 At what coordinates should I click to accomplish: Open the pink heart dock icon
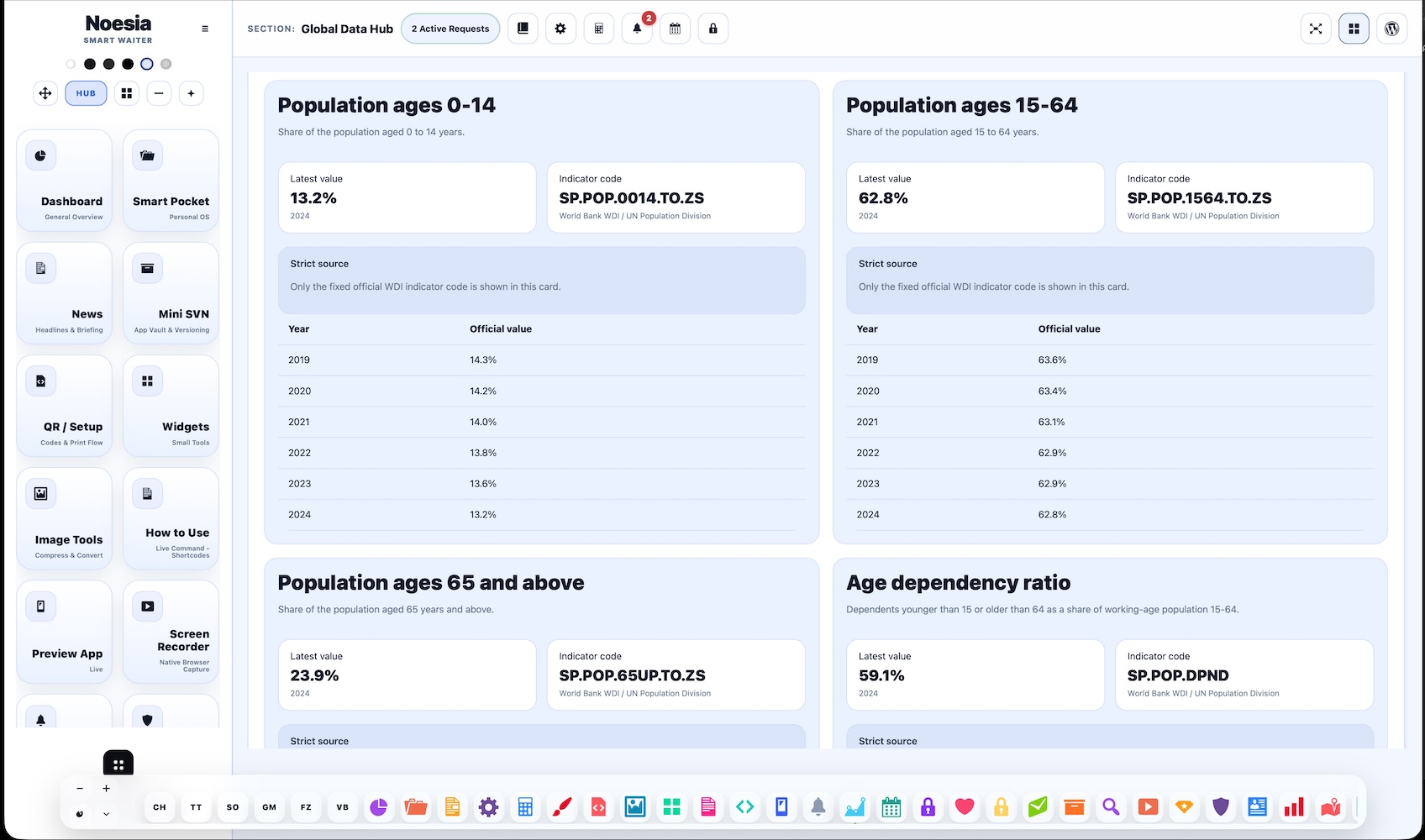click(965, 807)
